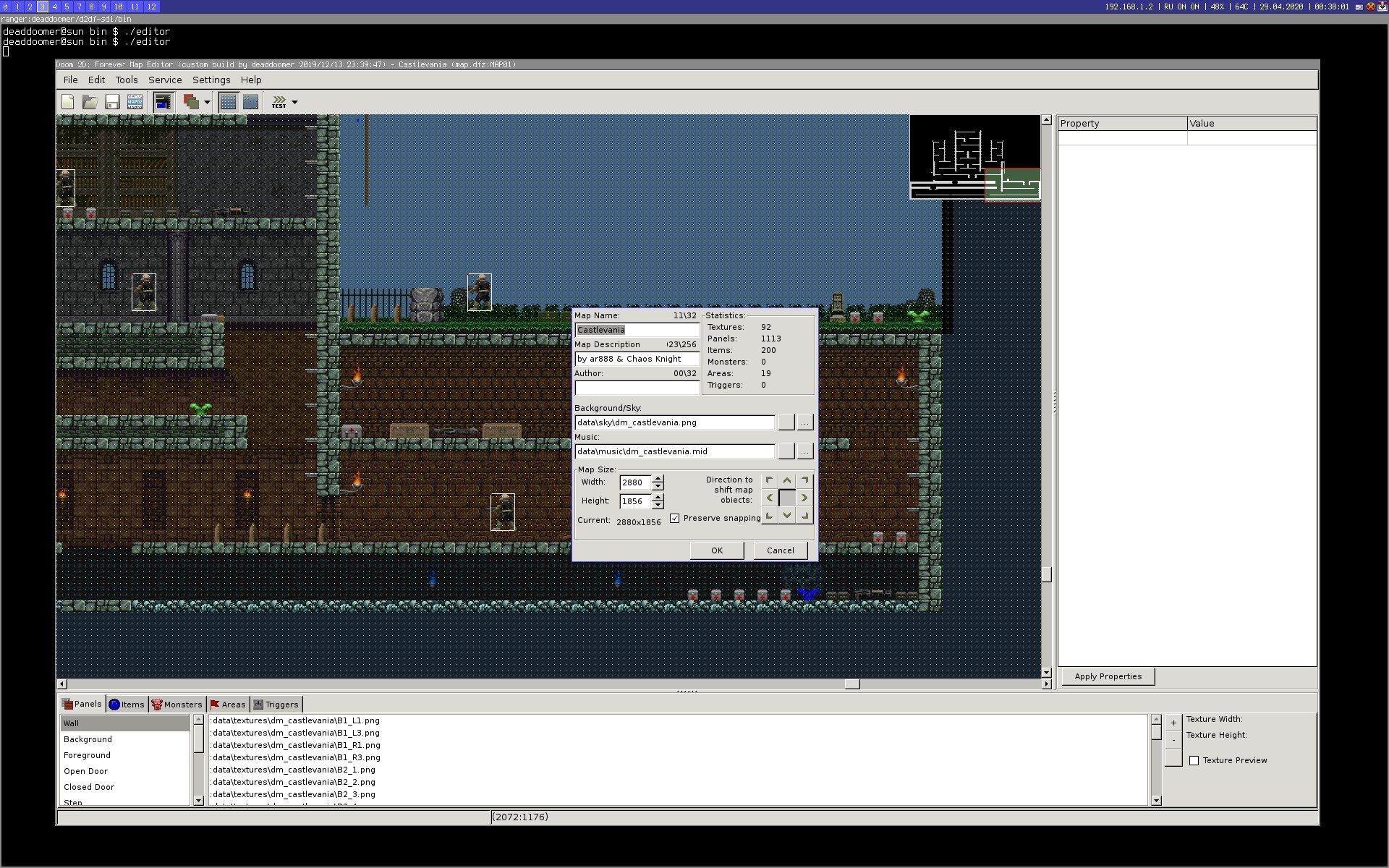Switch to the Monsters tab
Image resolution: width=1389 pixels, height=868 pixels.
[177, 705]
